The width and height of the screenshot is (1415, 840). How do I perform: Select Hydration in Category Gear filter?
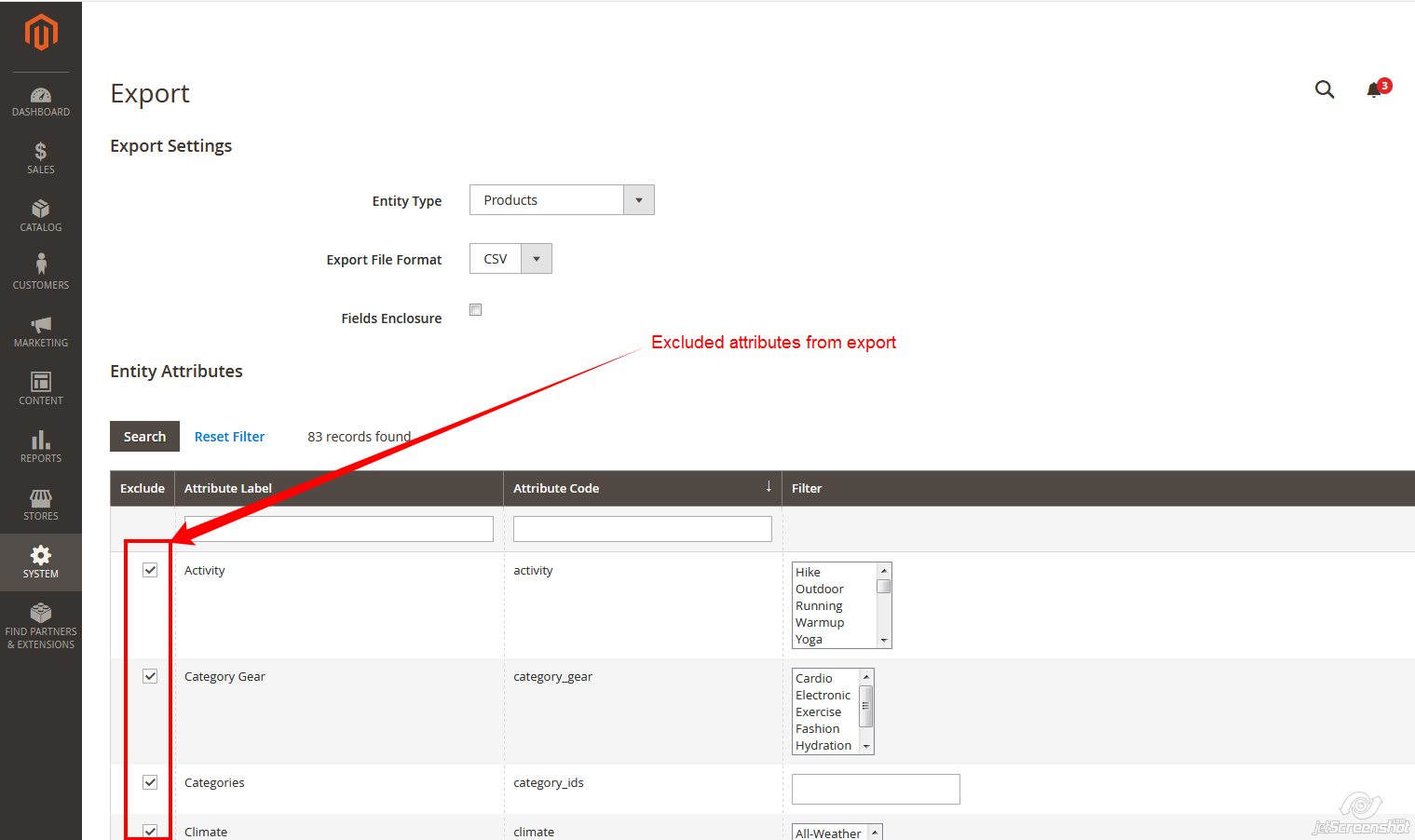pyautogui.click(x=823, y=746)
